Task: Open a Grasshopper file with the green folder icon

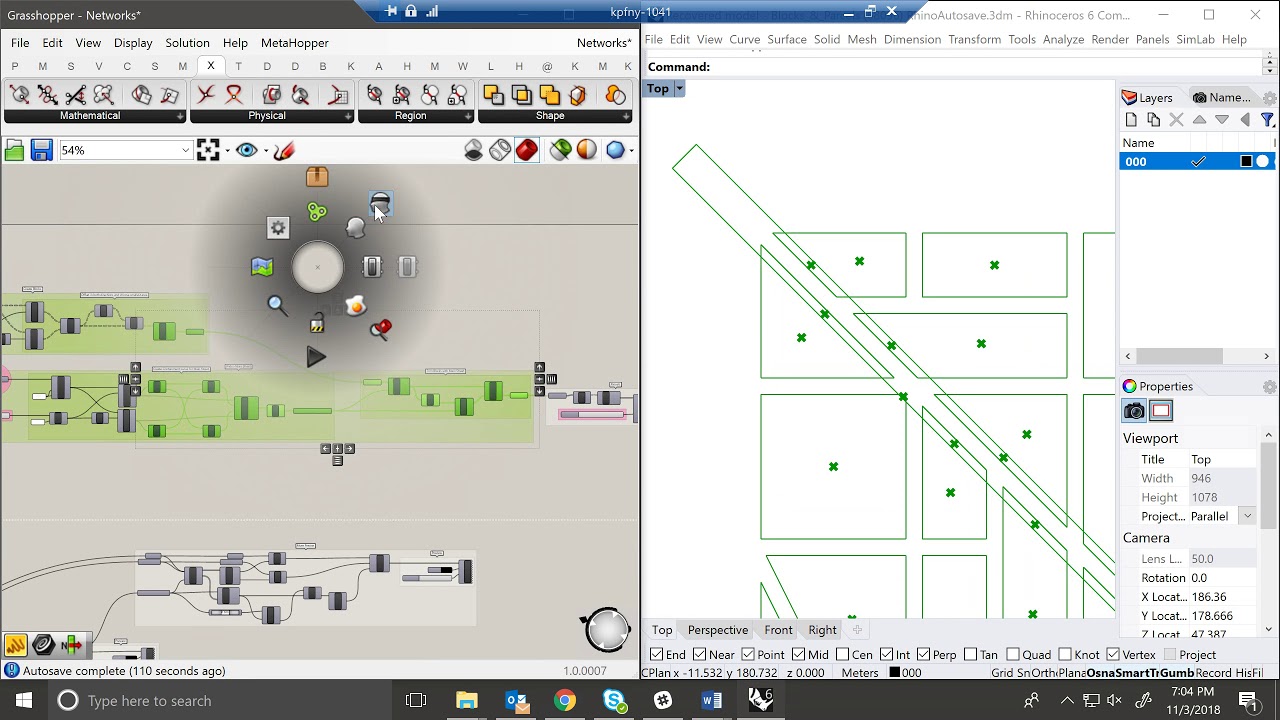Action: pyautogui.click(x=14, y=151)
